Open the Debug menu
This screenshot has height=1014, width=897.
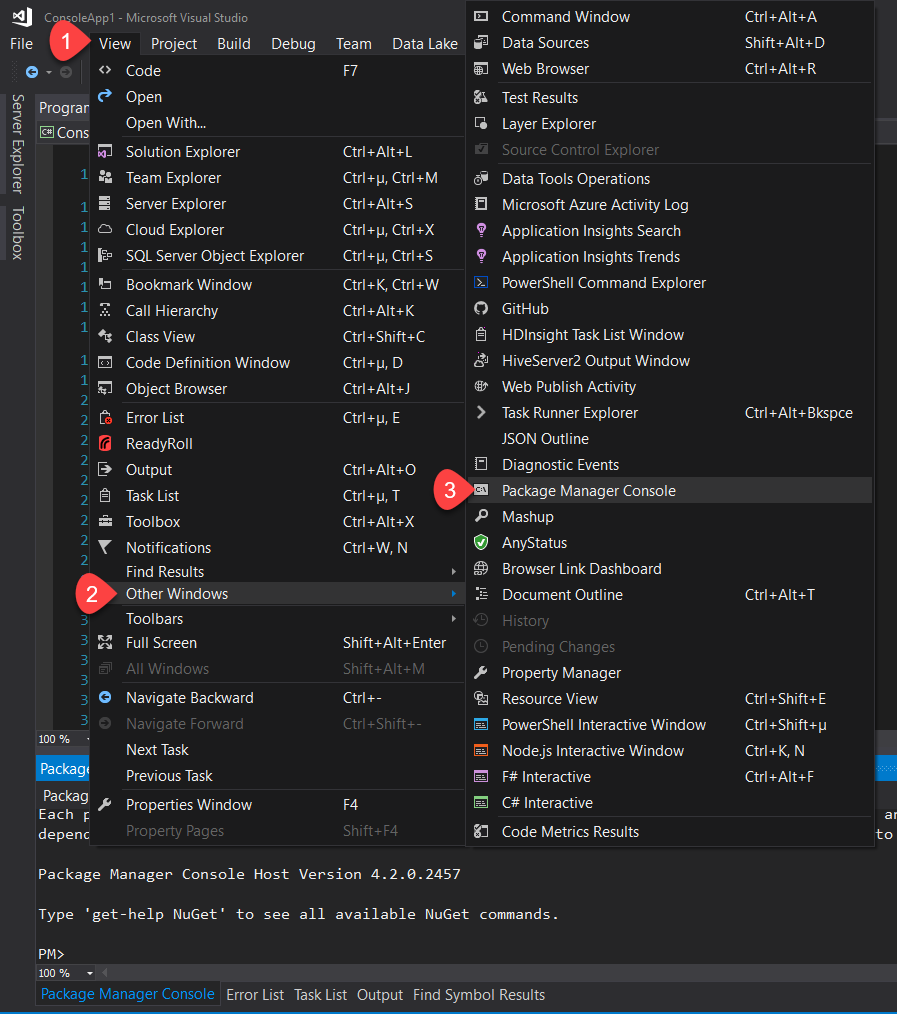293,43
